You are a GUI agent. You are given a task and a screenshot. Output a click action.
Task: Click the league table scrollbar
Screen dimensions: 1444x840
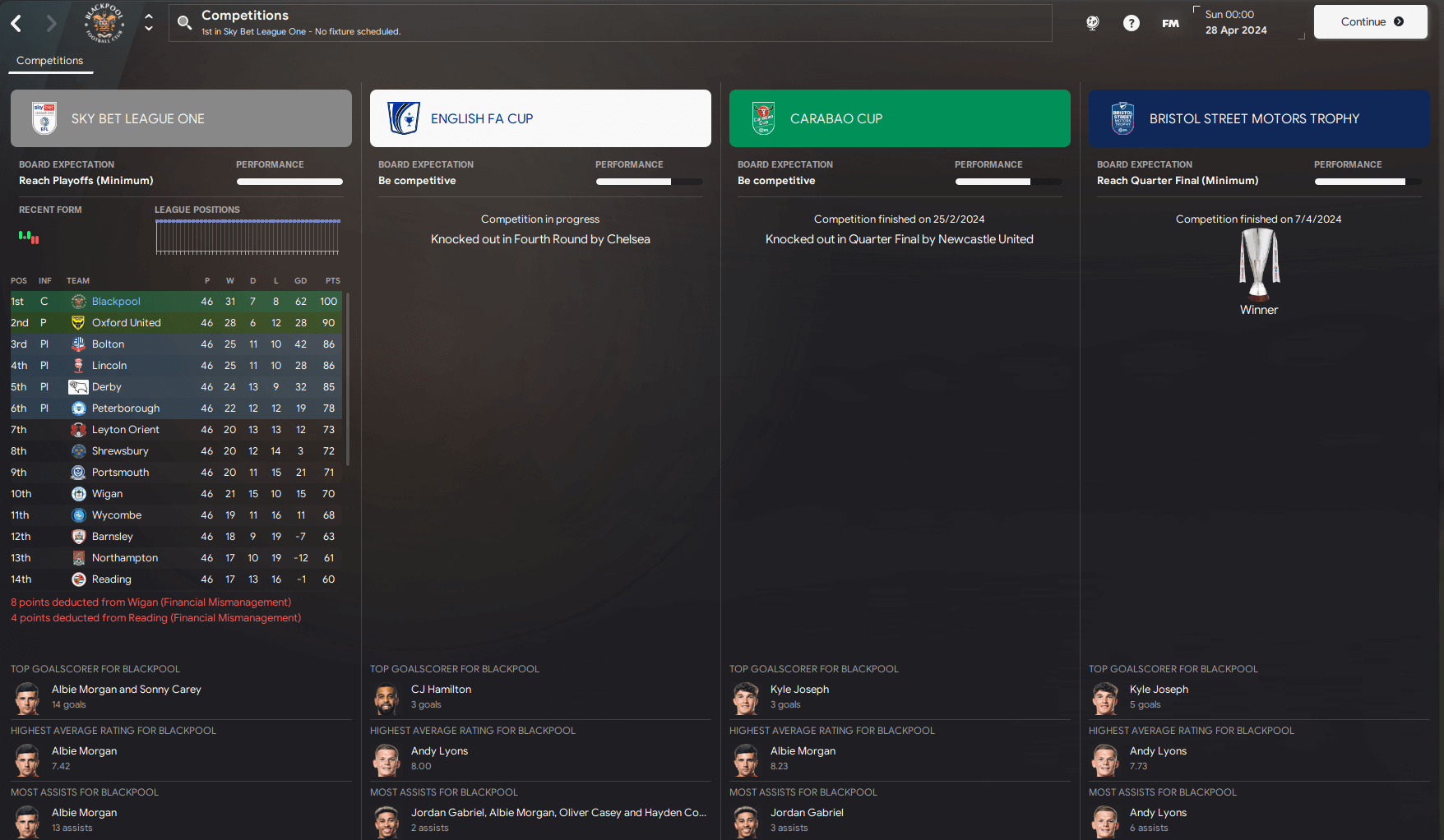[x=348, y=378]
